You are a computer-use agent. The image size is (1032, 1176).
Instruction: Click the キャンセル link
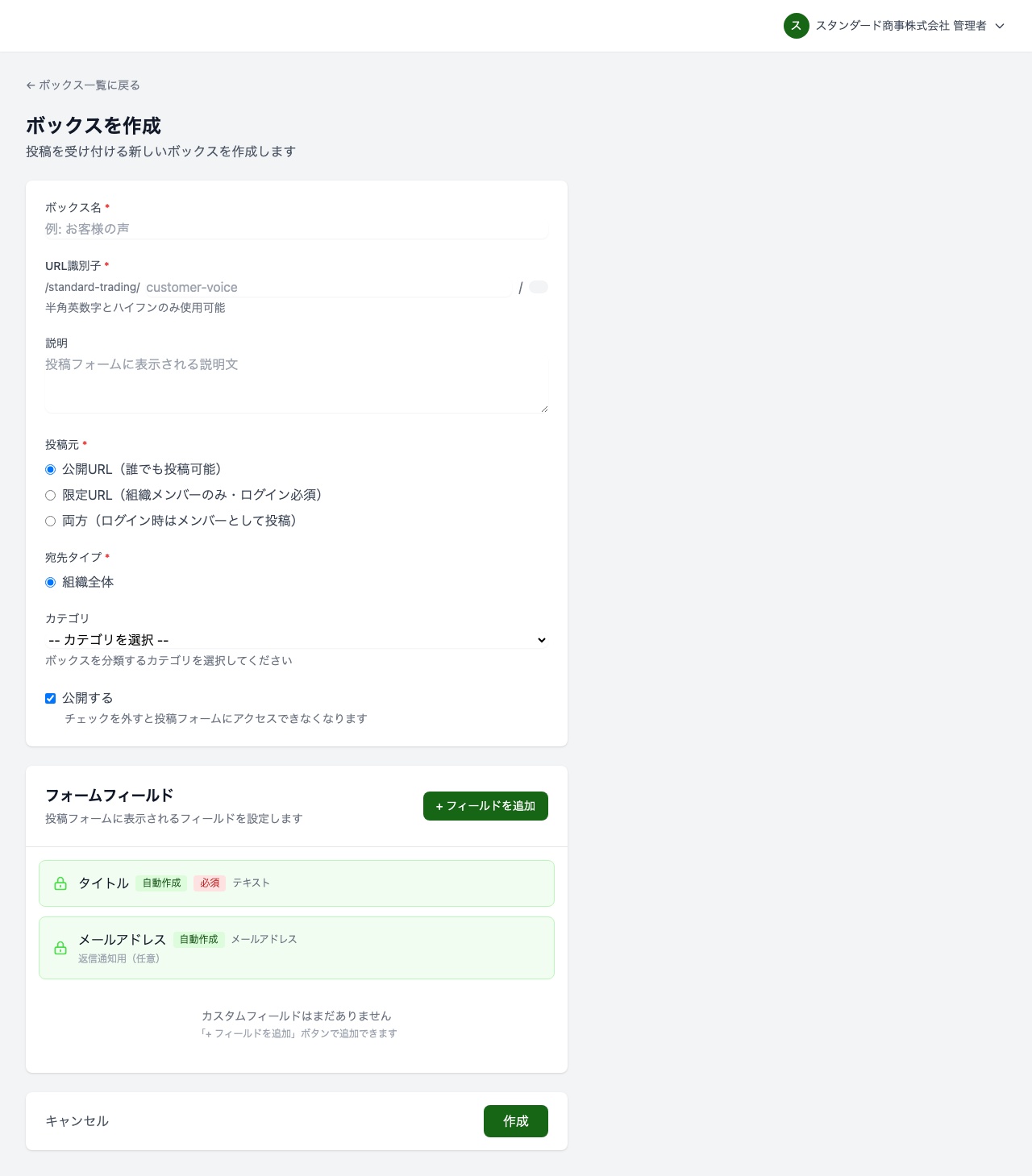point(77,1121)
